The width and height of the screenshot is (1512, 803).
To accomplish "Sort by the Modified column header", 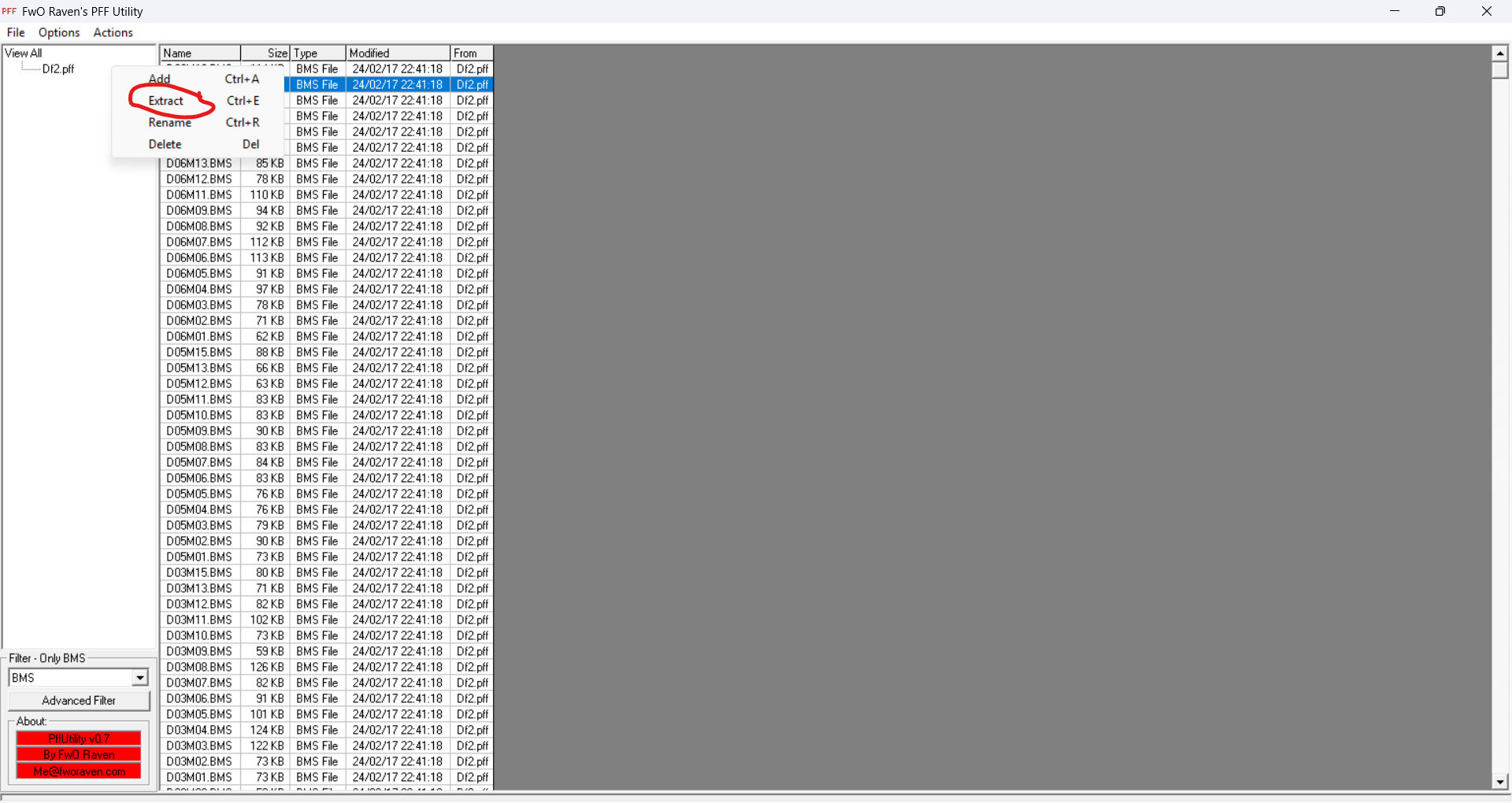I will tap(398, 53).
